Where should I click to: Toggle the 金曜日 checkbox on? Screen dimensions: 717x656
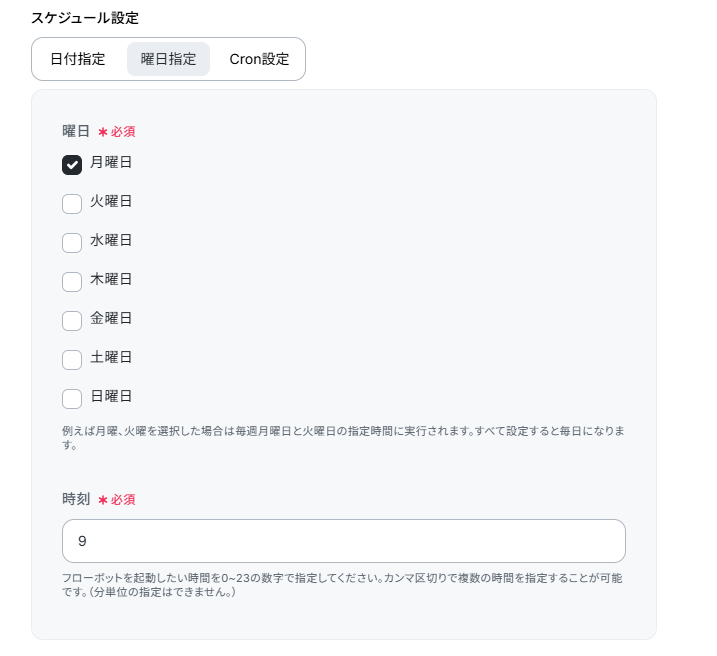(72, 321)
